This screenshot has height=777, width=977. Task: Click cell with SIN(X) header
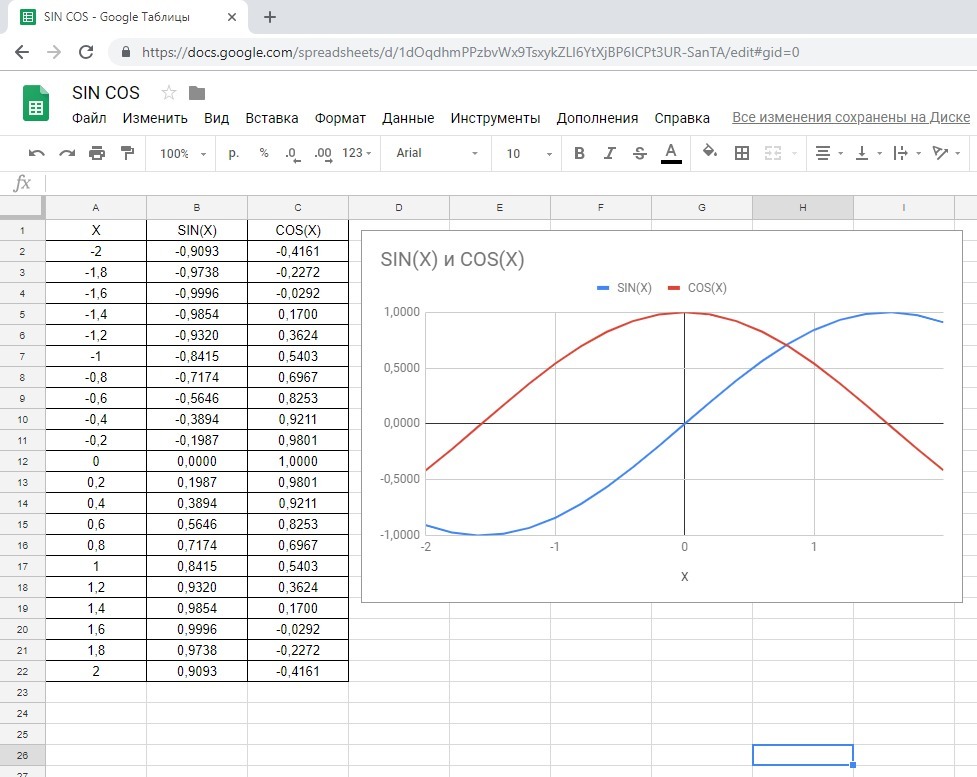197,230
